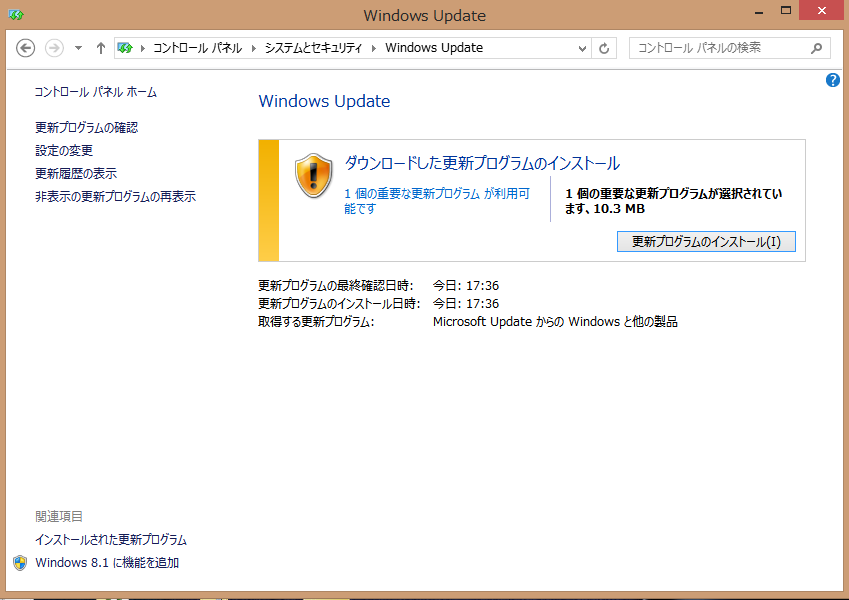Screen dimensions: 849x600
Task: Click the Windows Update icon in the address bar
Action: pyautogui.click(x=125, y=48)
